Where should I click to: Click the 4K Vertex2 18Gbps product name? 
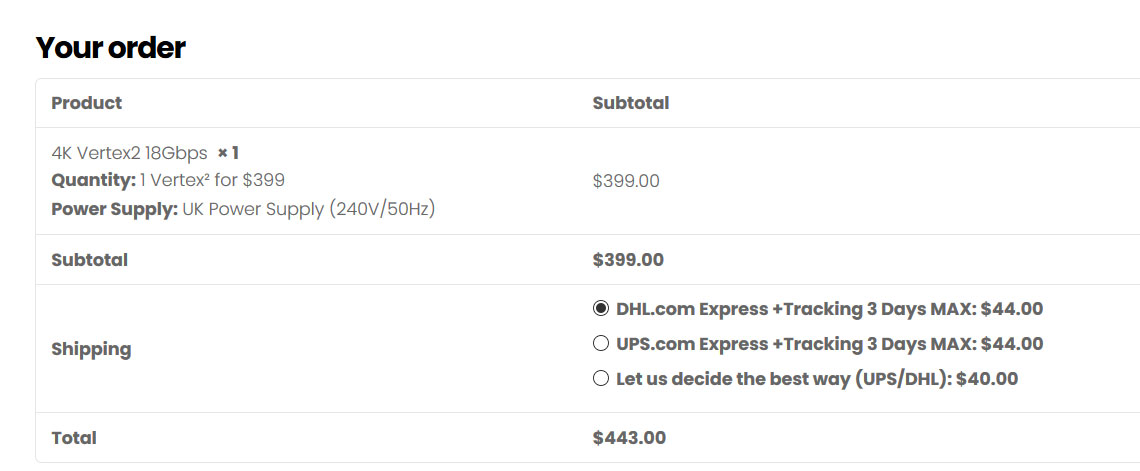pos(129,153)
